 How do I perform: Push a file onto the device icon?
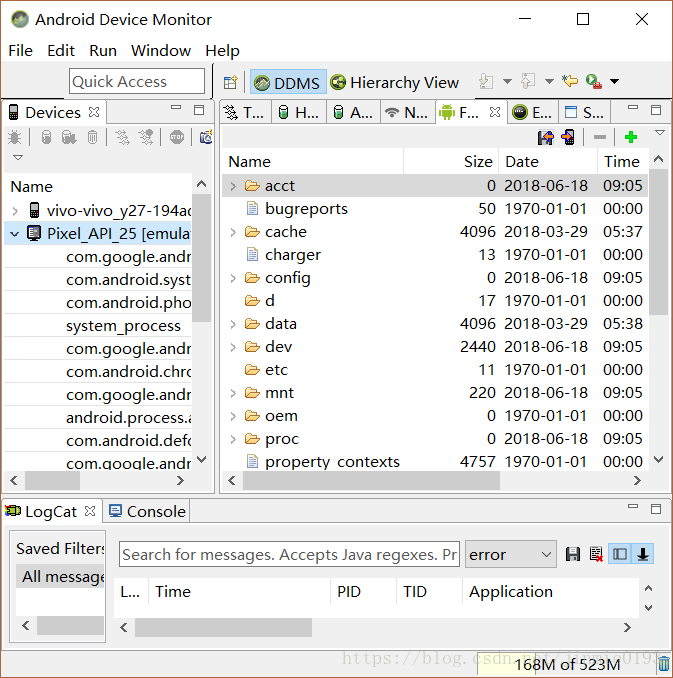568,138
